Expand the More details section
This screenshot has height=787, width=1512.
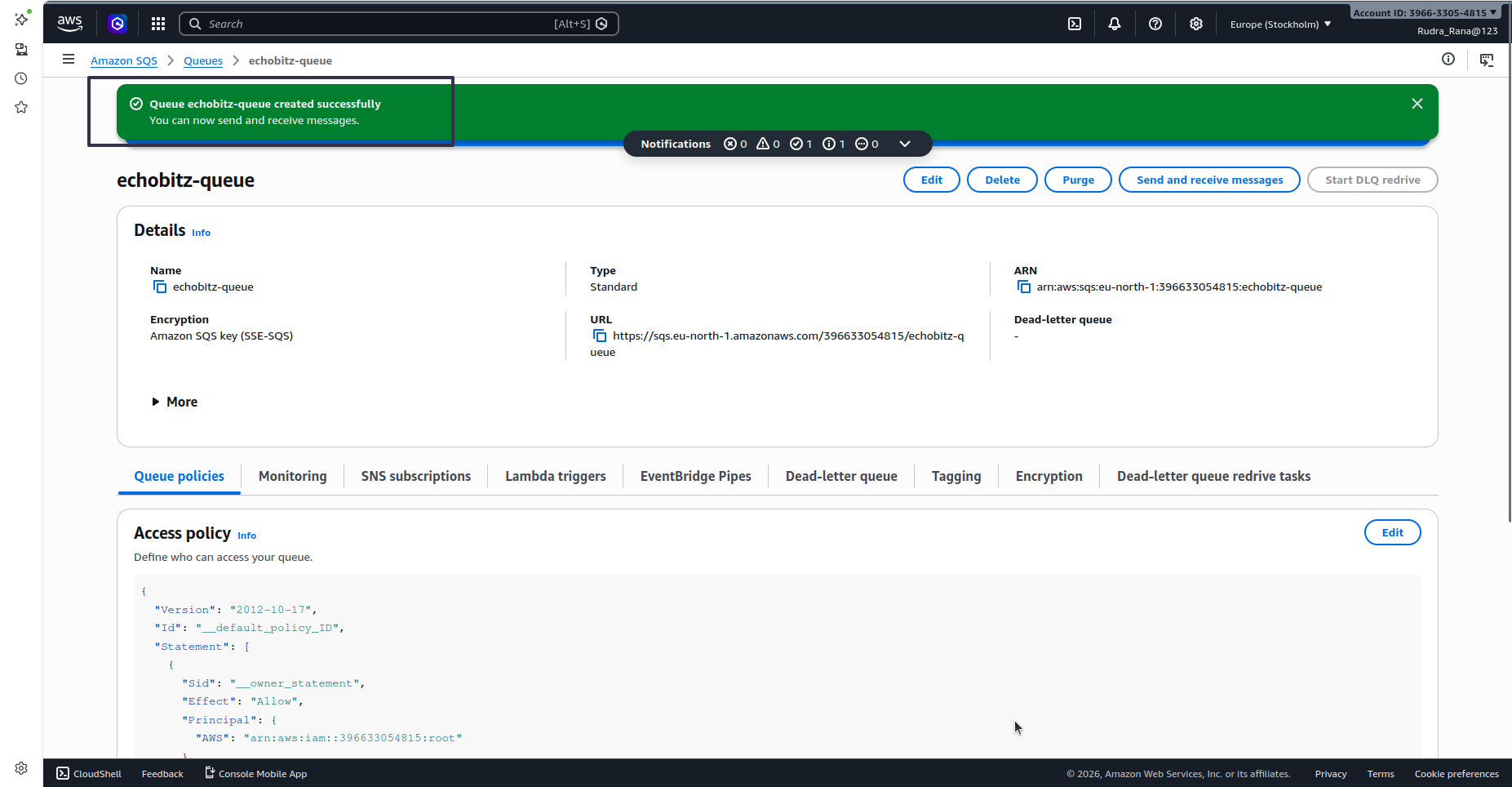click(175, 402)
